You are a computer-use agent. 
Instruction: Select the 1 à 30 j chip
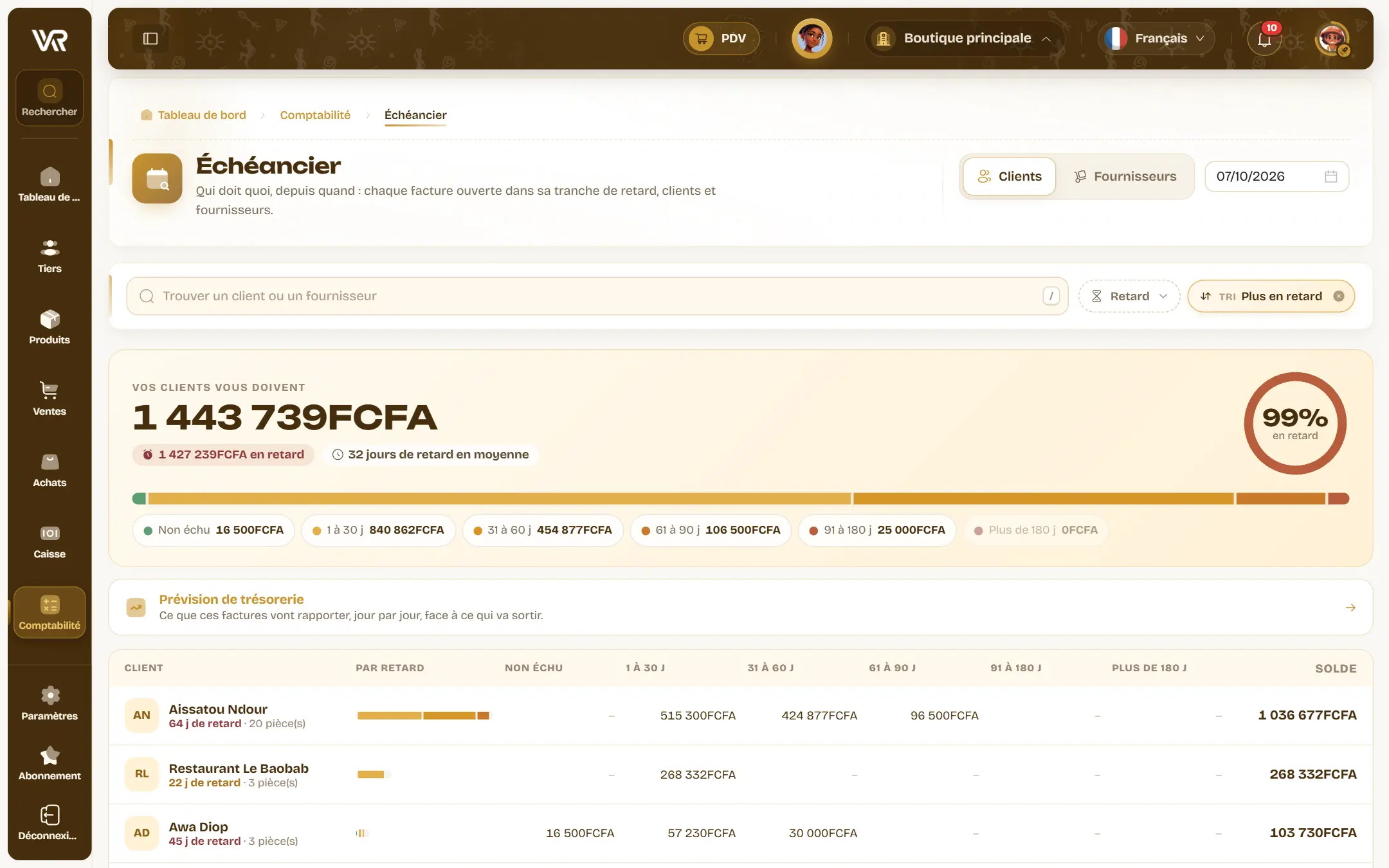point(378,530)
